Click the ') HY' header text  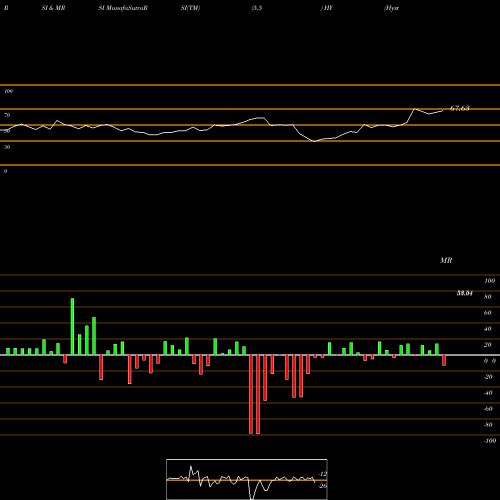(327, 8)
